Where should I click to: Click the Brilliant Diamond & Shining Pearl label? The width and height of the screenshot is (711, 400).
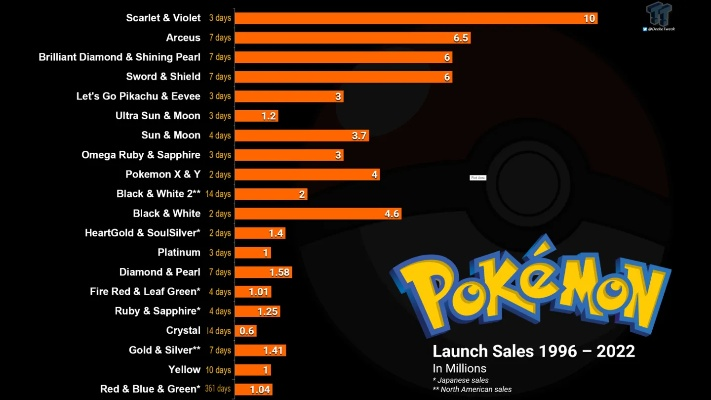120,57
